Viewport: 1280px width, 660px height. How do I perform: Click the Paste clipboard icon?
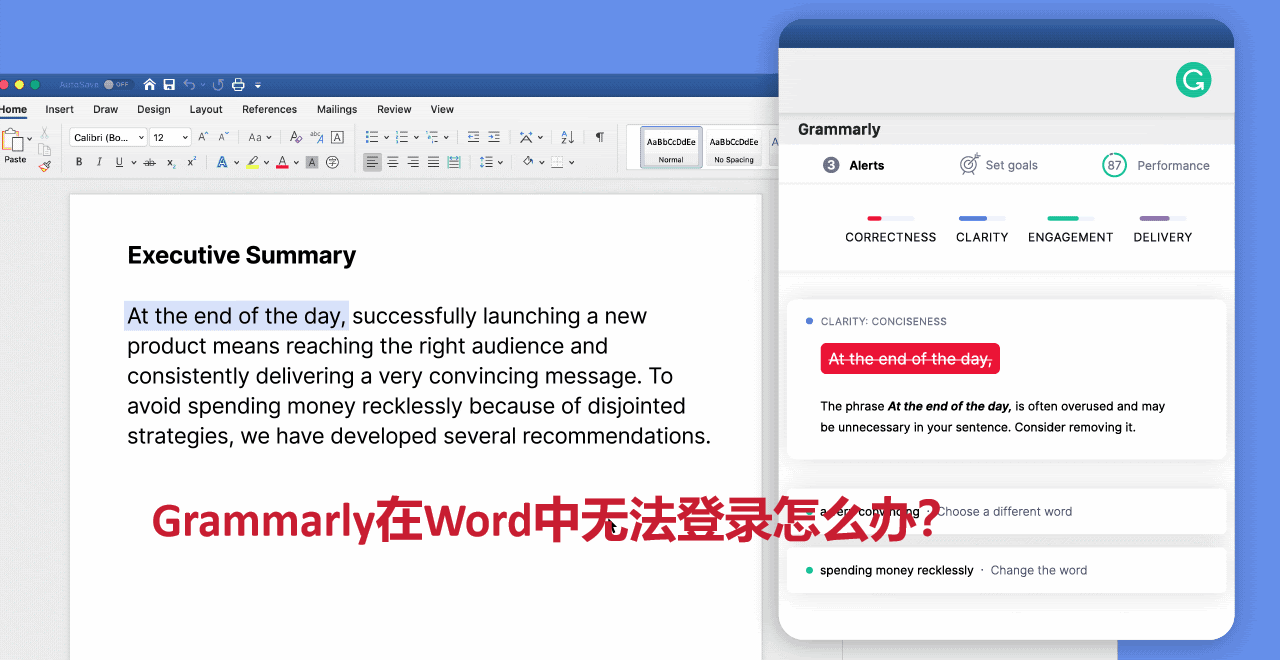point(13,140)
